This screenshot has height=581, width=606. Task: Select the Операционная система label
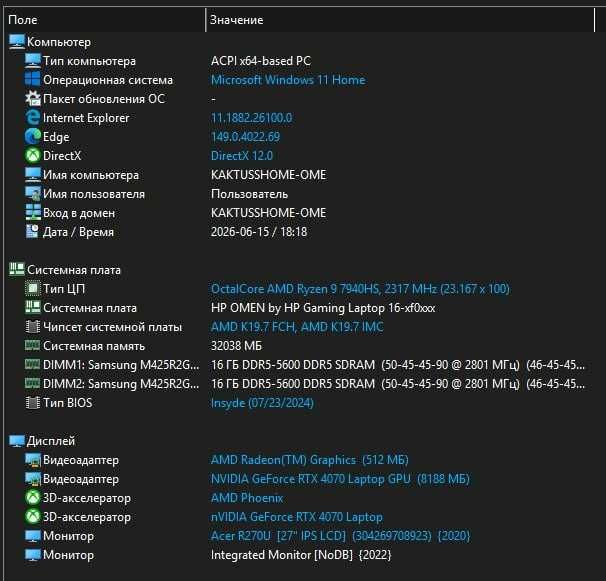coord(108,80)
